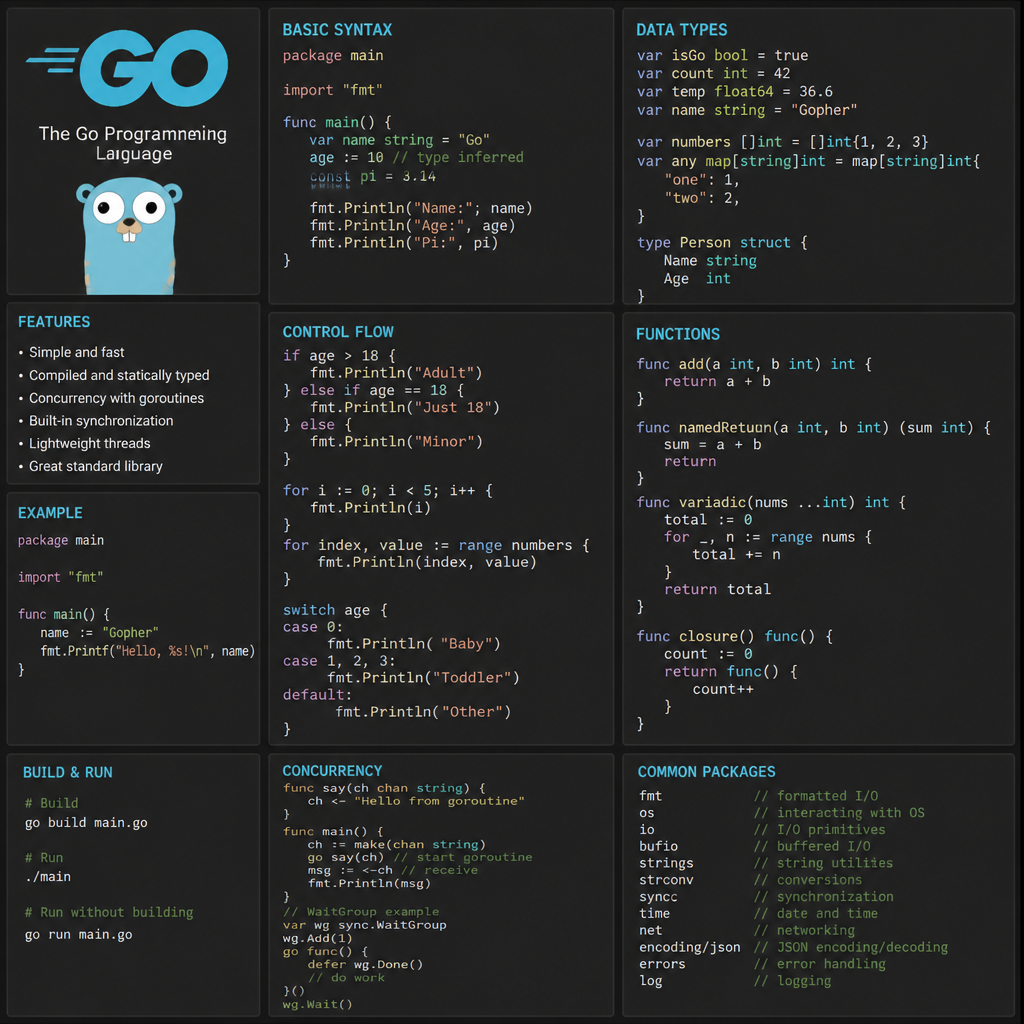Image resolution: width=1024 pixels, height=1024 pixels.
Task: Click 'Concurrency with goroutines' bullet
Action: [x=111, y=398]
